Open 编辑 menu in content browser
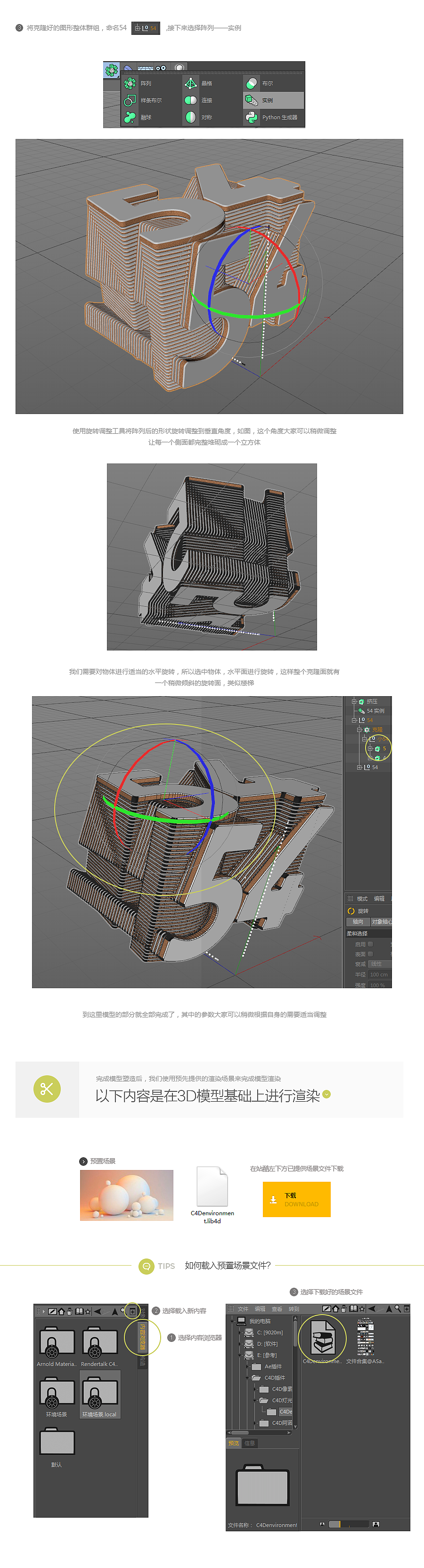Image resolution: width=424 pixels, height=1568 pixels. point(260,1308)
